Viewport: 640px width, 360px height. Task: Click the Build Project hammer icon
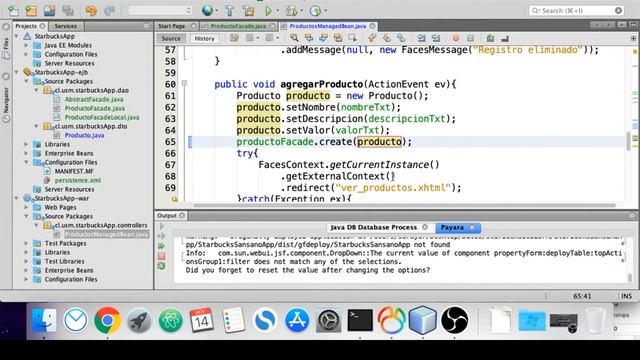click(229, 11)
